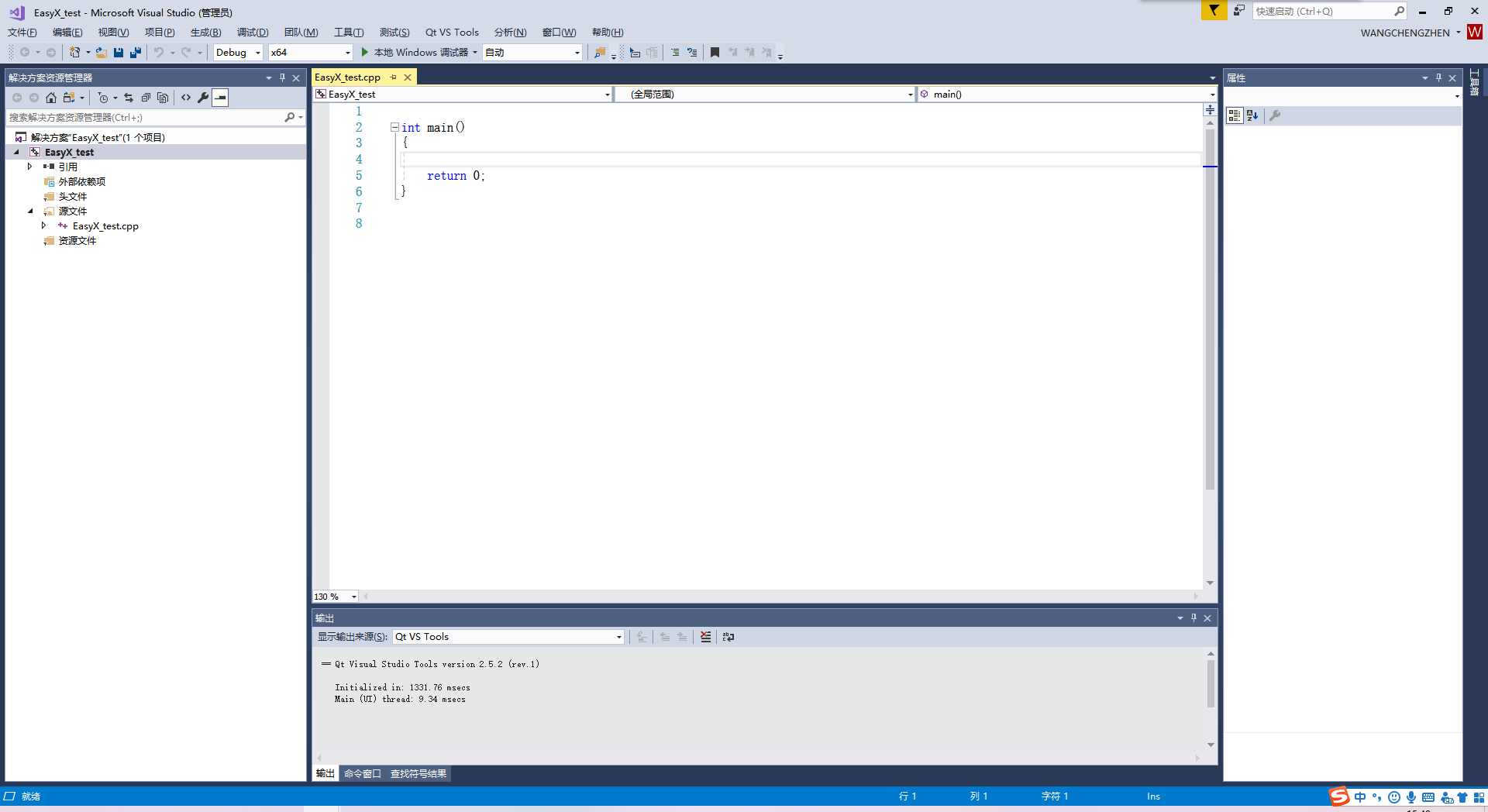The width and height of the screenshot is (1488, 812).
Task: Click the Undo arrow icon
Action: coord(159,52)
